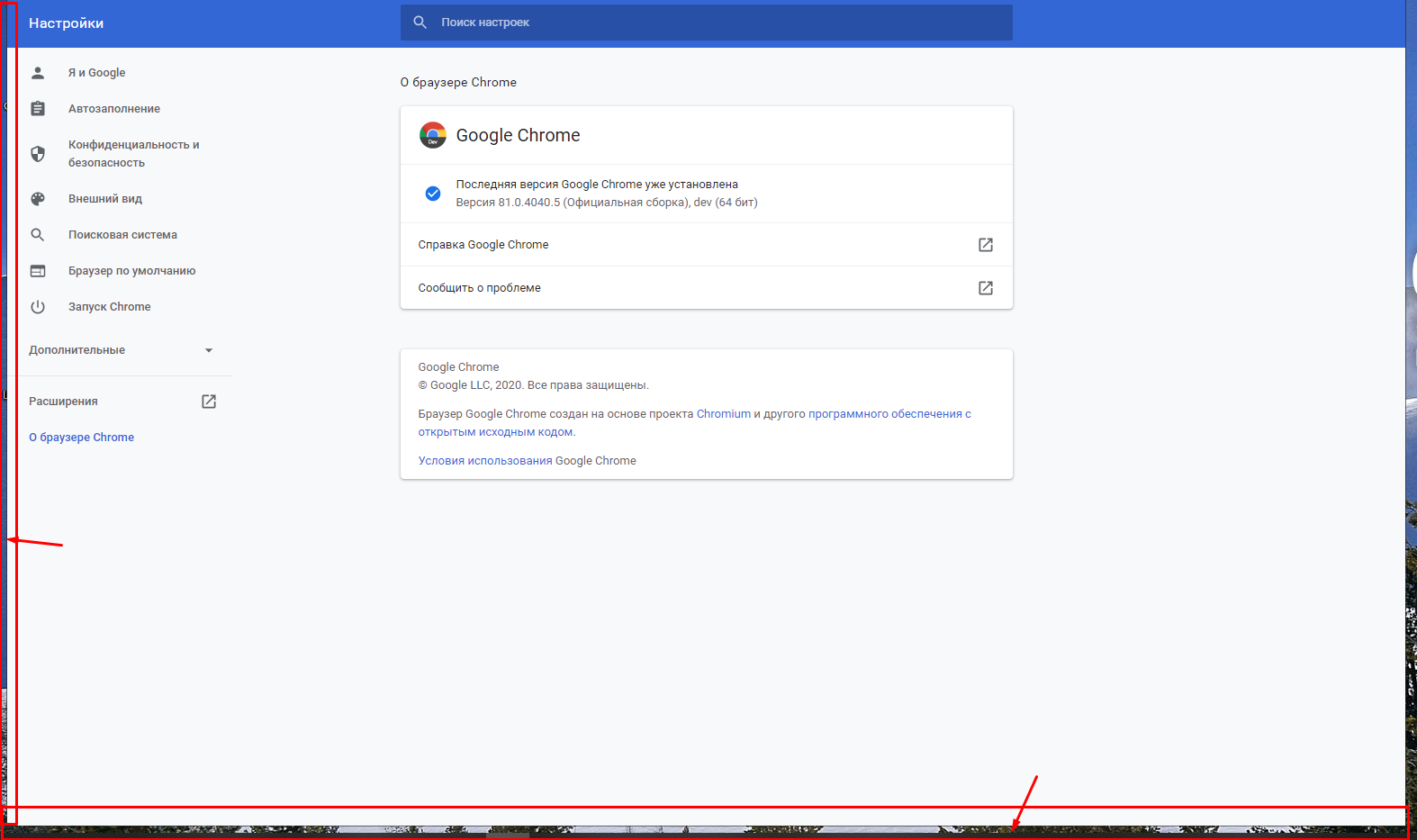Select Поисковая система in the sidebar
The height and width of the screenshot is (840, 1417).
coord(122,235)
